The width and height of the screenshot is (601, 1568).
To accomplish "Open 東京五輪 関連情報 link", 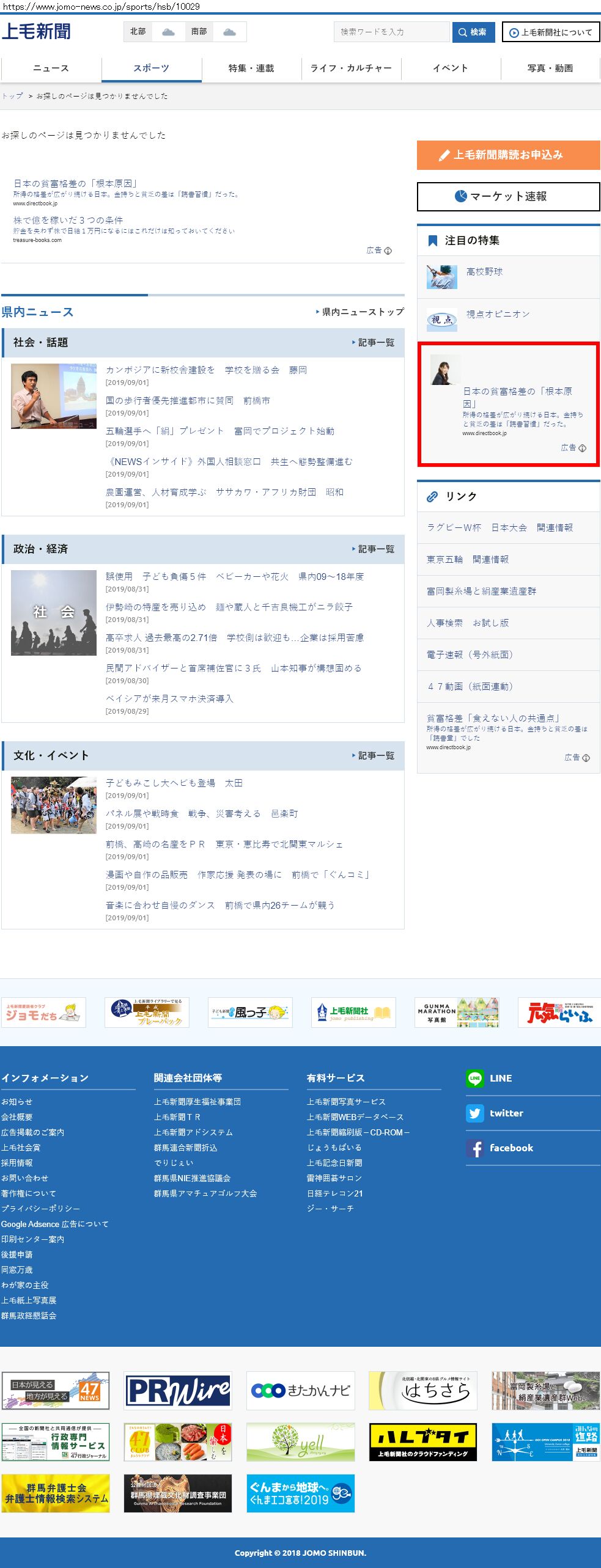I will coord(468,560).
